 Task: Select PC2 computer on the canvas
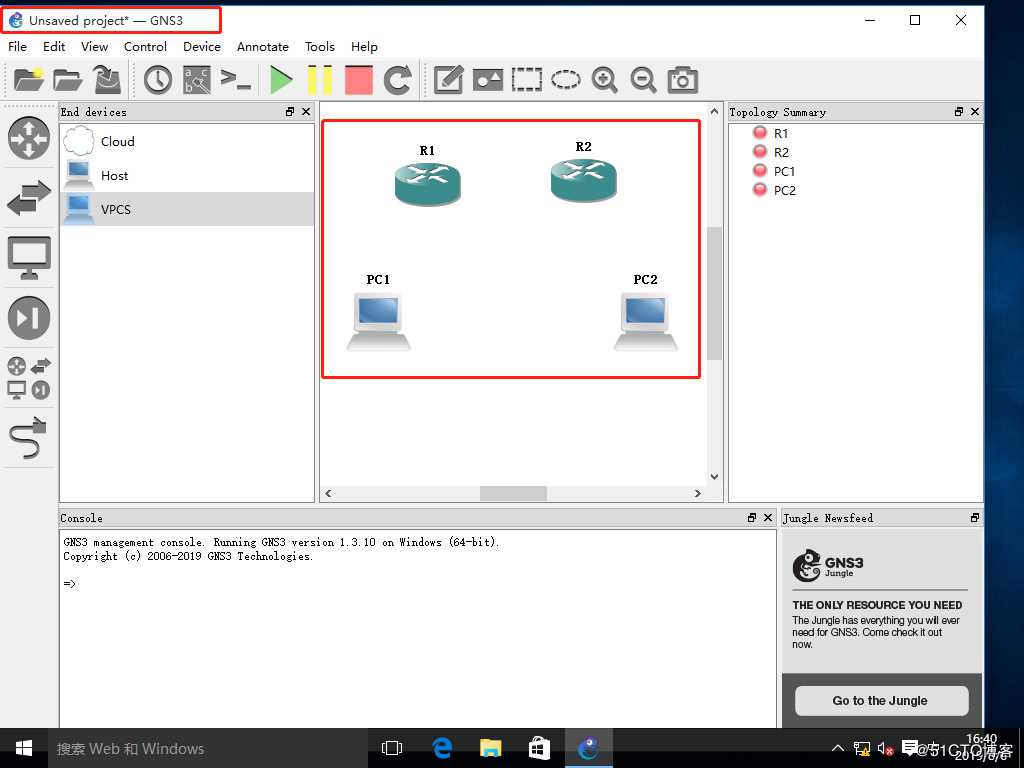tap(646, 322)
